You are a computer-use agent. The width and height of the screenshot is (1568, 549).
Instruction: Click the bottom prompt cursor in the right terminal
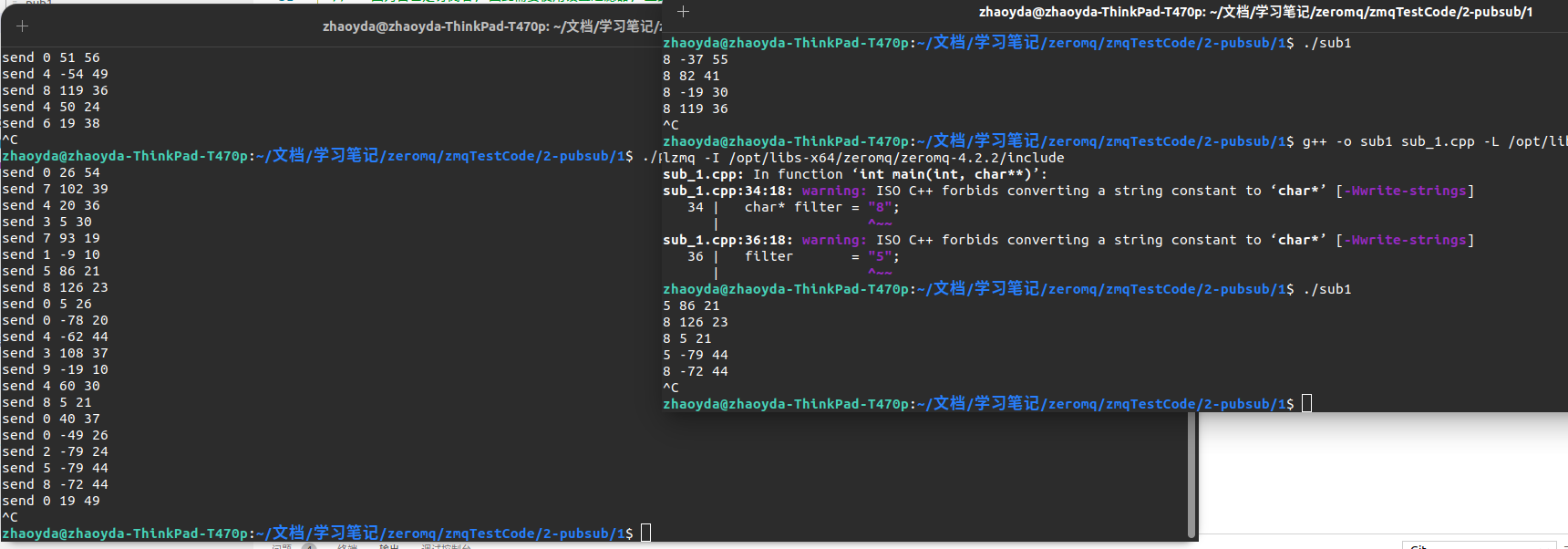tap(1306, 404)
